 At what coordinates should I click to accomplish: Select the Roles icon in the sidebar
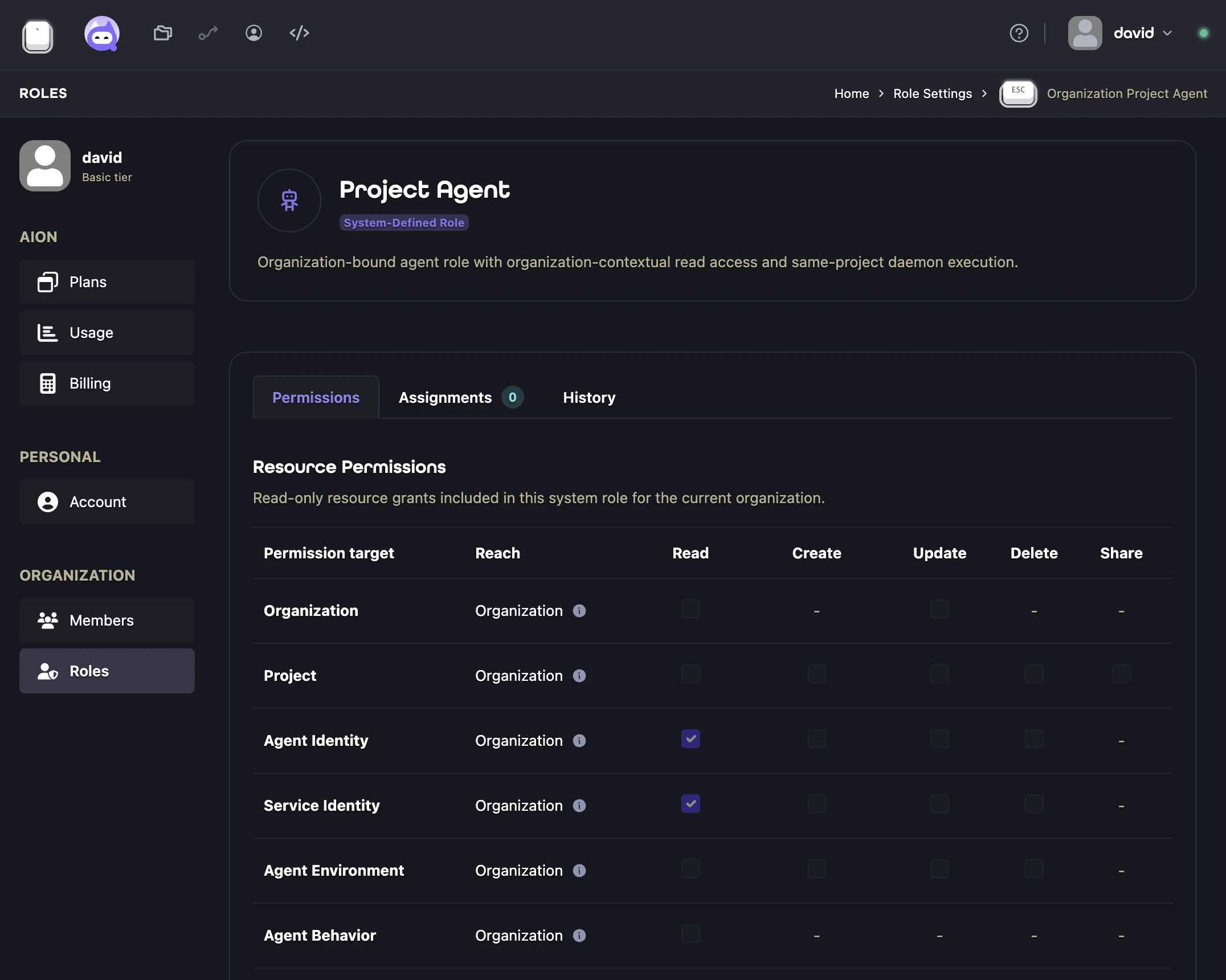pos(47,671)
